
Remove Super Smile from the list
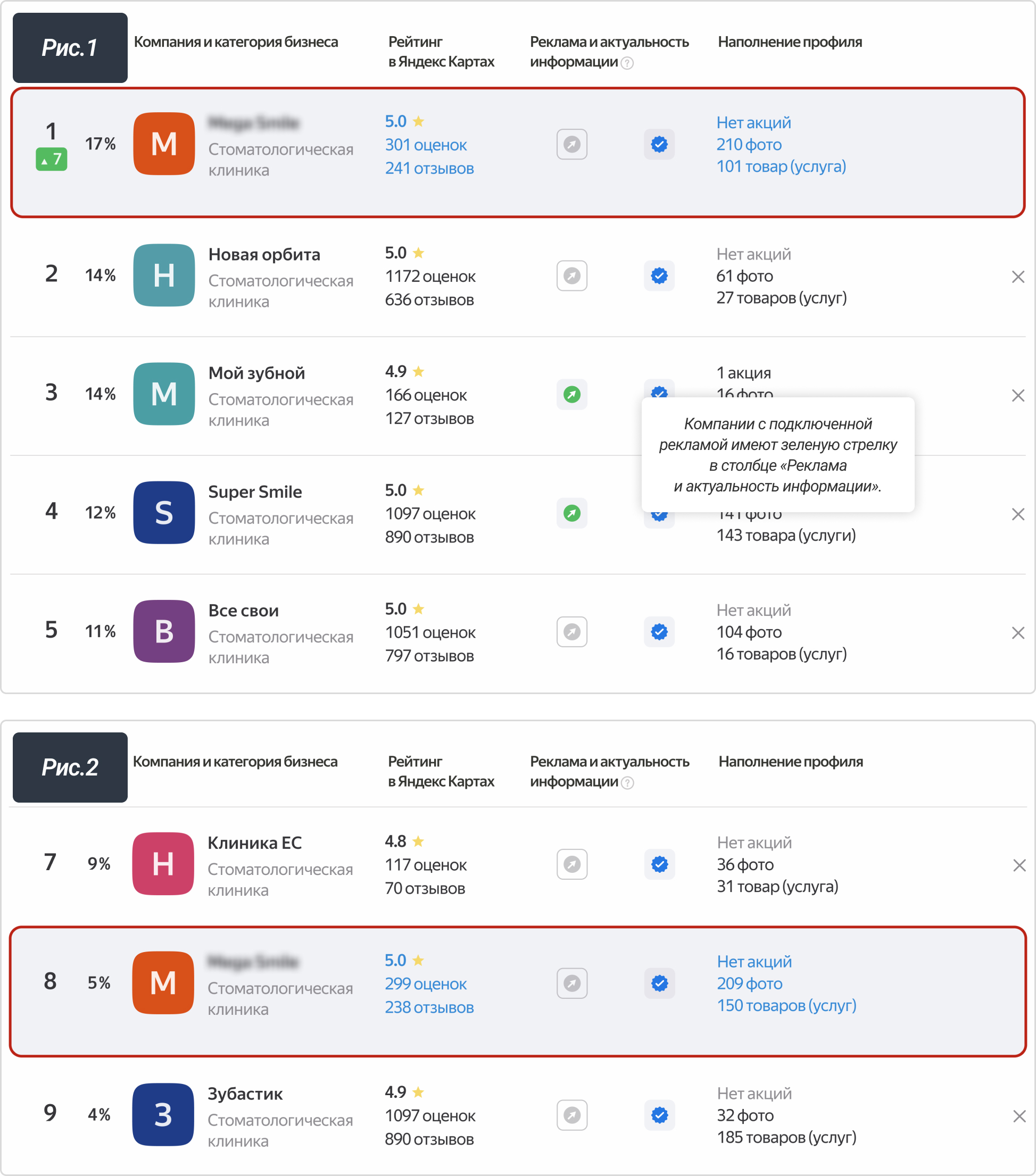click(x=1017, y=514)
